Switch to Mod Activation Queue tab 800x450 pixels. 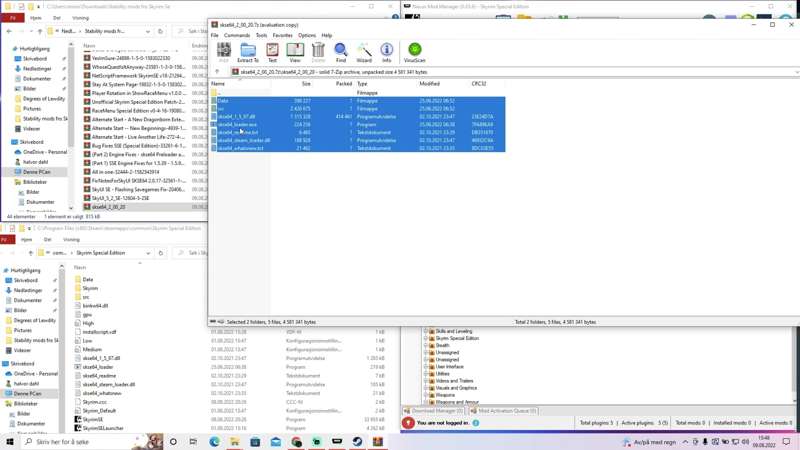coord(506,411)
